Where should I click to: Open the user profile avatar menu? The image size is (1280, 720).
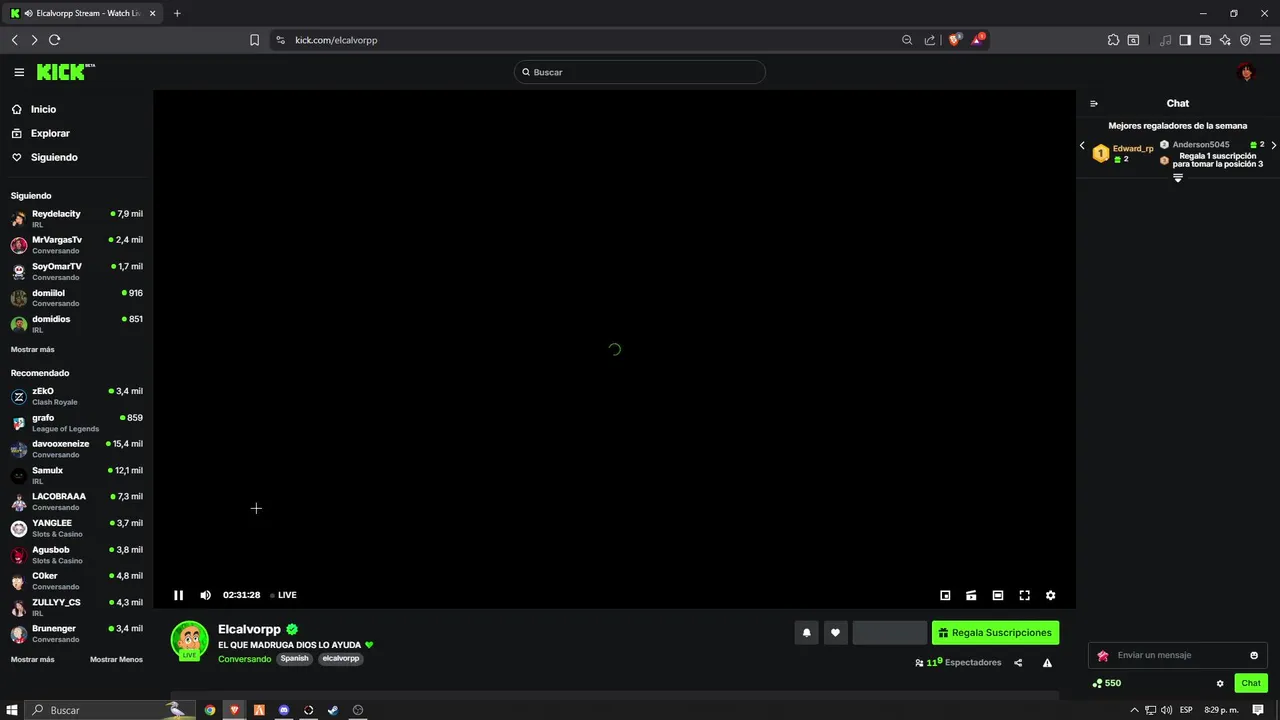[x=1245, y=72]
